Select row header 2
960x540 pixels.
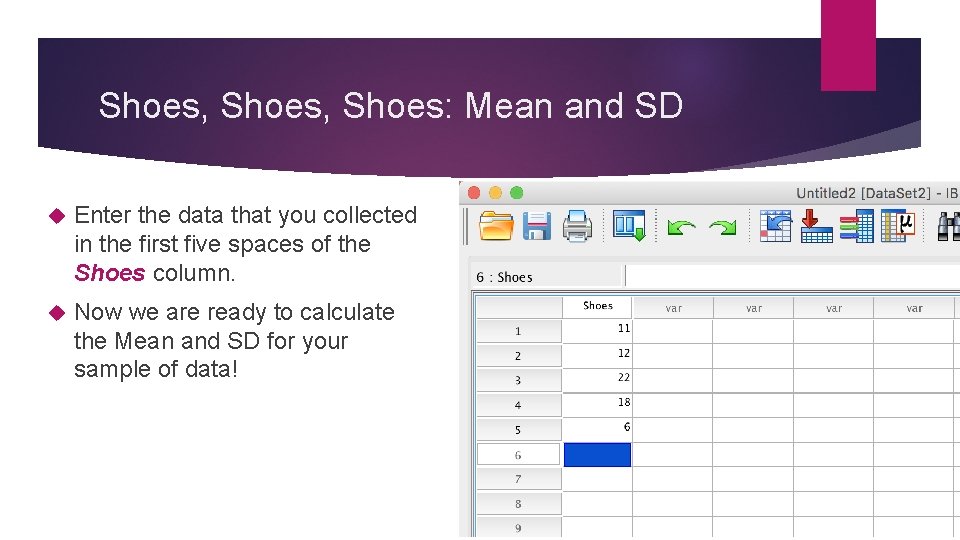(x=519, y=356)
